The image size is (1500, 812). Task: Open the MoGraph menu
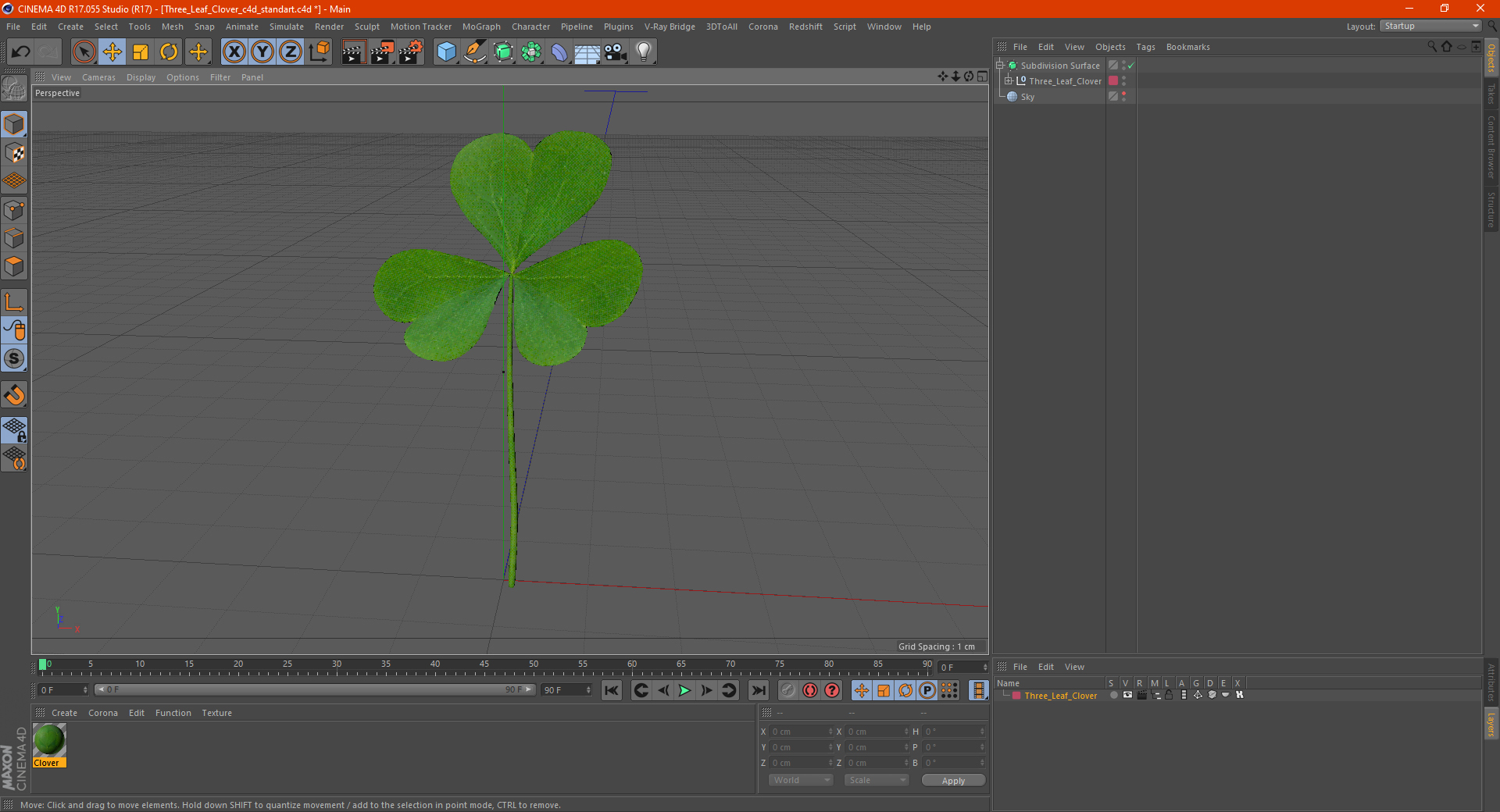coord(481,27)
